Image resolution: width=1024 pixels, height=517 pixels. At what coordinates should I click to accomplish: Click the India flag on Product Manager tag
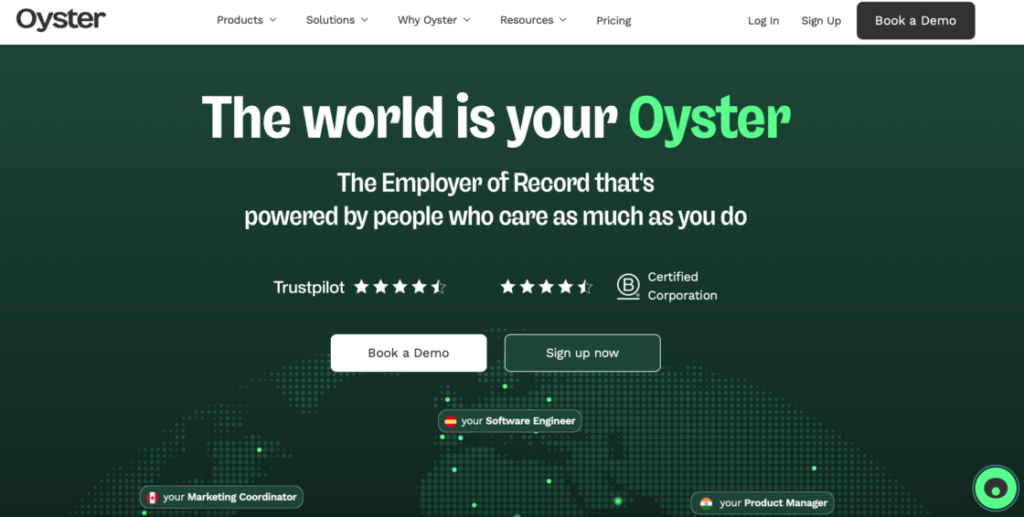[706, 503]
